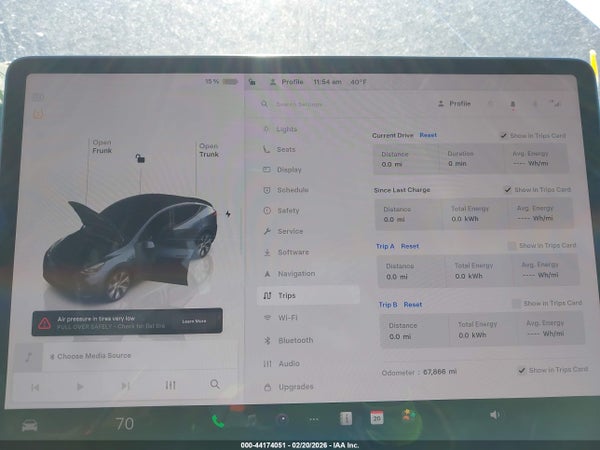Tap the music note album thumbnail
The height and width of the screenshot is (450, 600).
coord(28,357)
